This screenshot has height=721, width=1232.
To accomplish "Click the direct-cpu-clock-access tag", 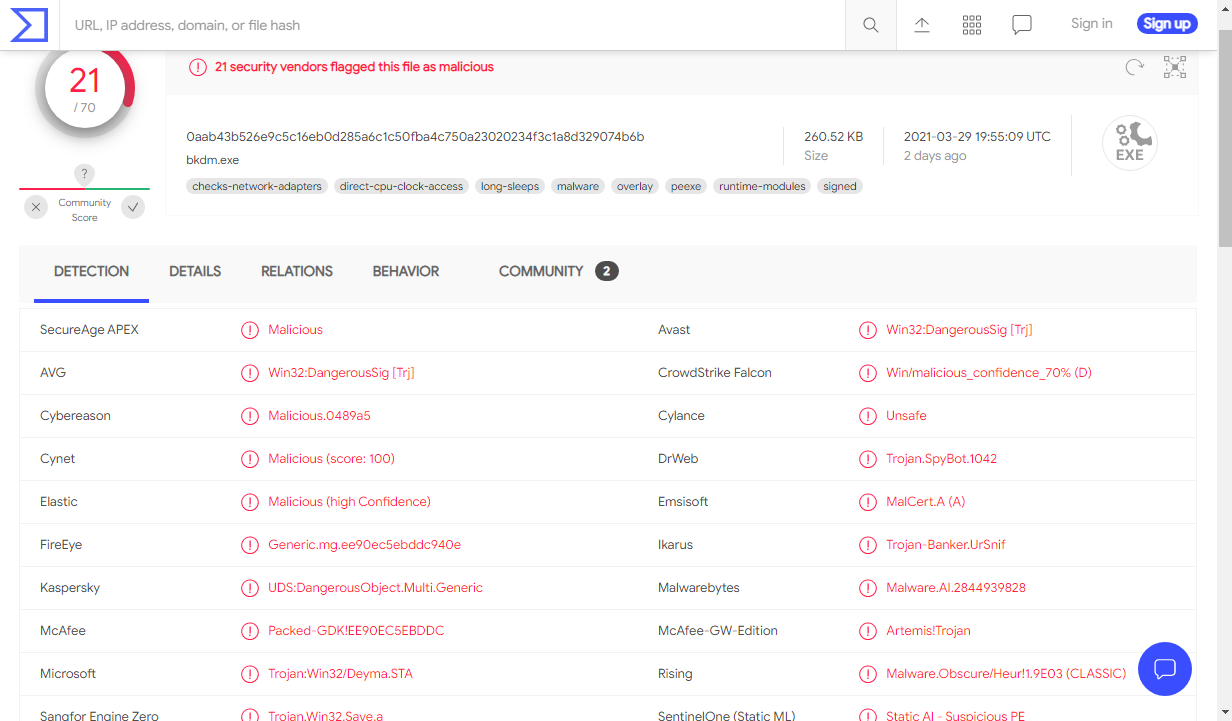I will coord(401,186).
